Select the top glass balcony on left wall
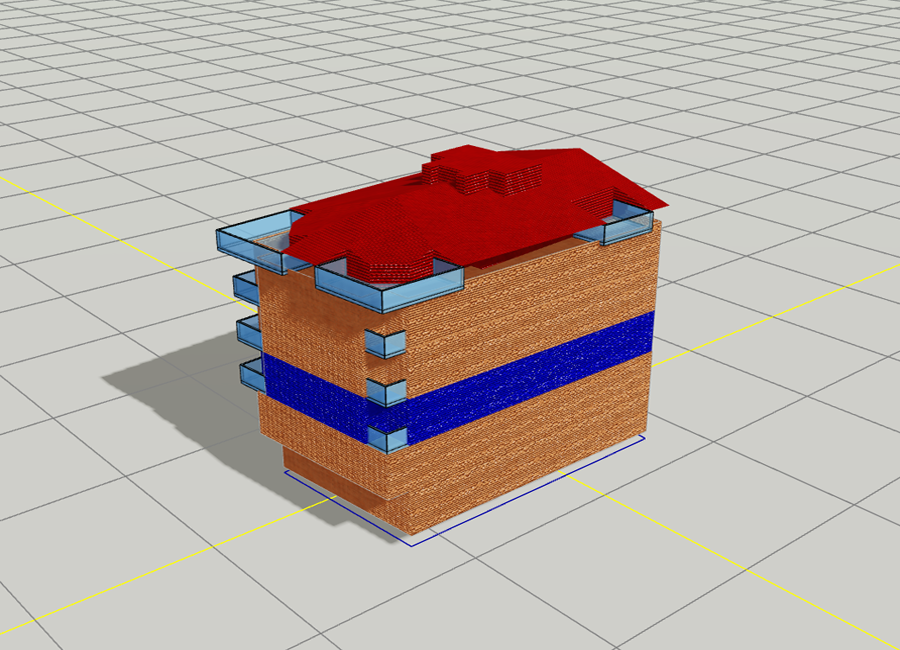This screenshot has height=650, width=900. [246, 288]
